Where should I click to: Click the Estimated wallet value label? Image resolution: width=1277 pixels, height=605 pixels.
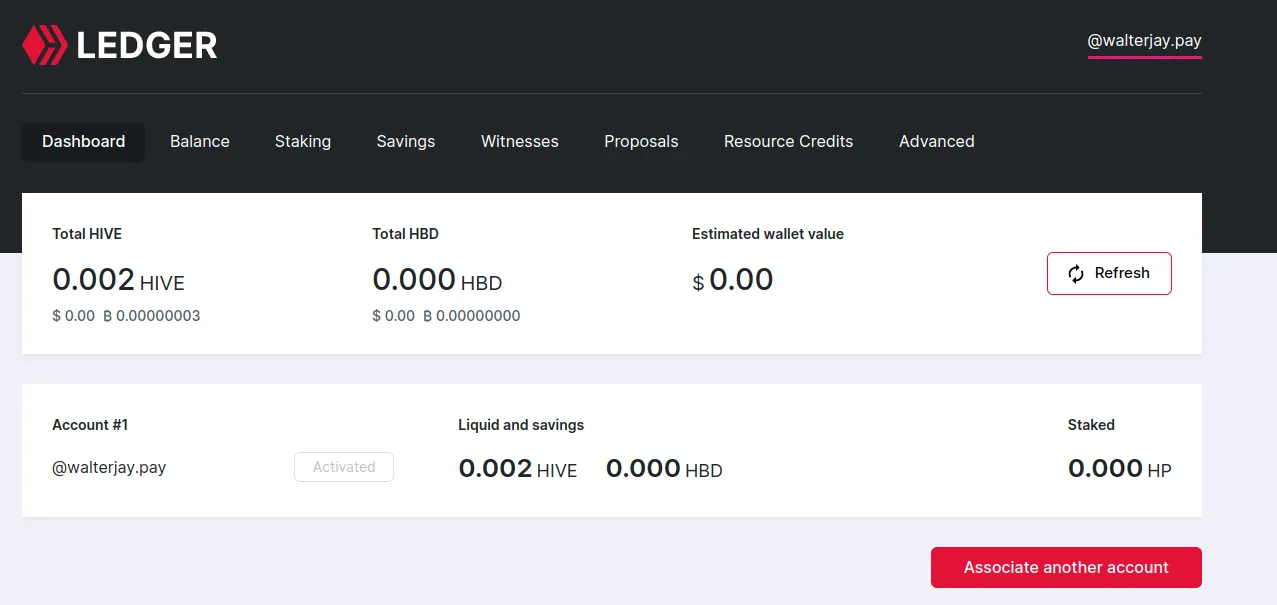[768, 234]
